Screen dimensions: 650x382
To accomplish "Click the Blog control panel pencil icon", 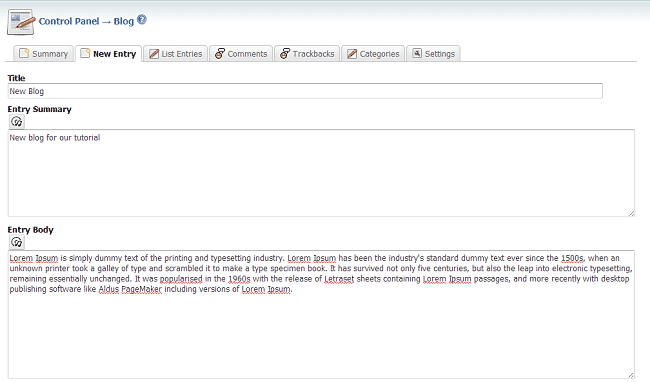I will tap(20, 22).
